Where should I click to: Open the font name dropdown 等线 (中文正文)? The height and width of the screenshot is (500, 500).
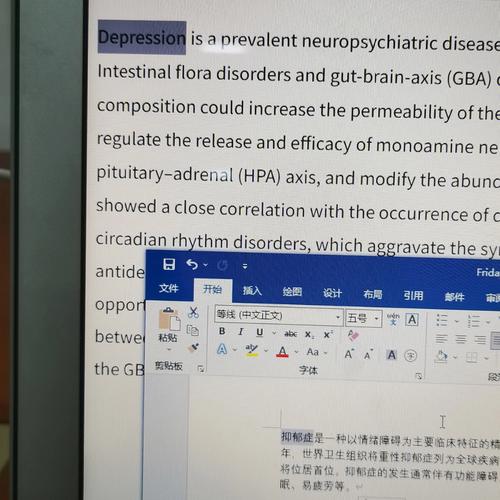pyautogui.click(x=279, y=316)
